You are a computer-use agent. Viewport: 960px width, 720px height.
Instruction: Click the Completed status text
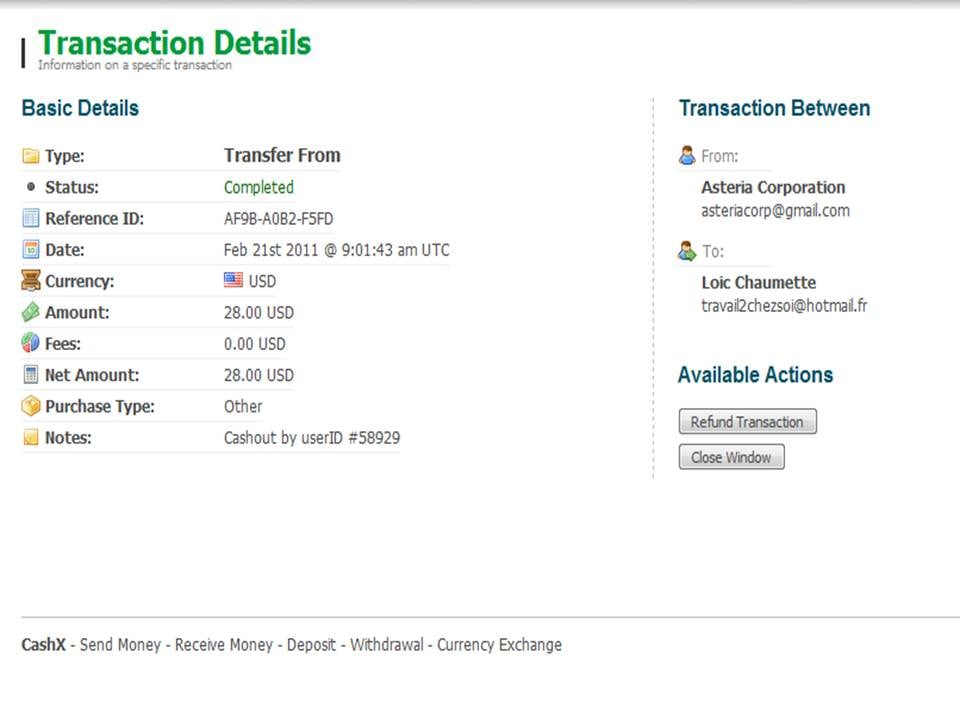[x=259, y=187]
